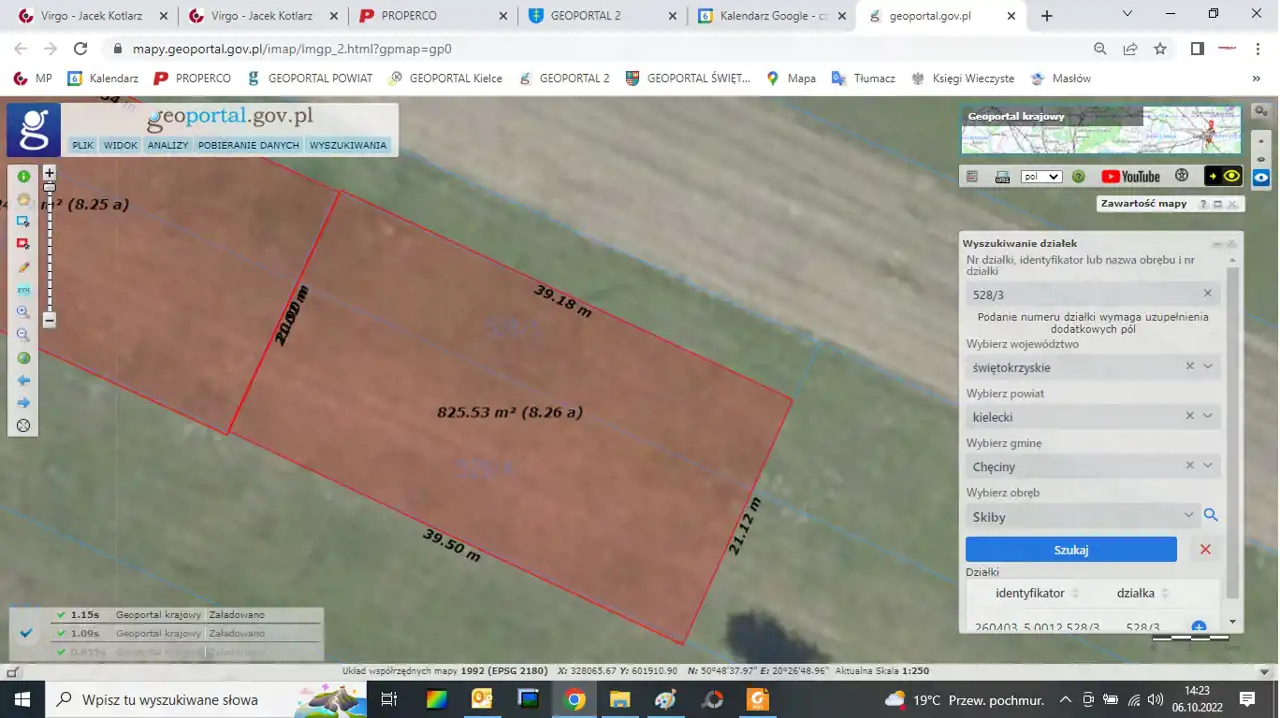This screenshot has height=718, width=1280.
Task: Open the YouTube link icon
Action: tap(1130, 177)
